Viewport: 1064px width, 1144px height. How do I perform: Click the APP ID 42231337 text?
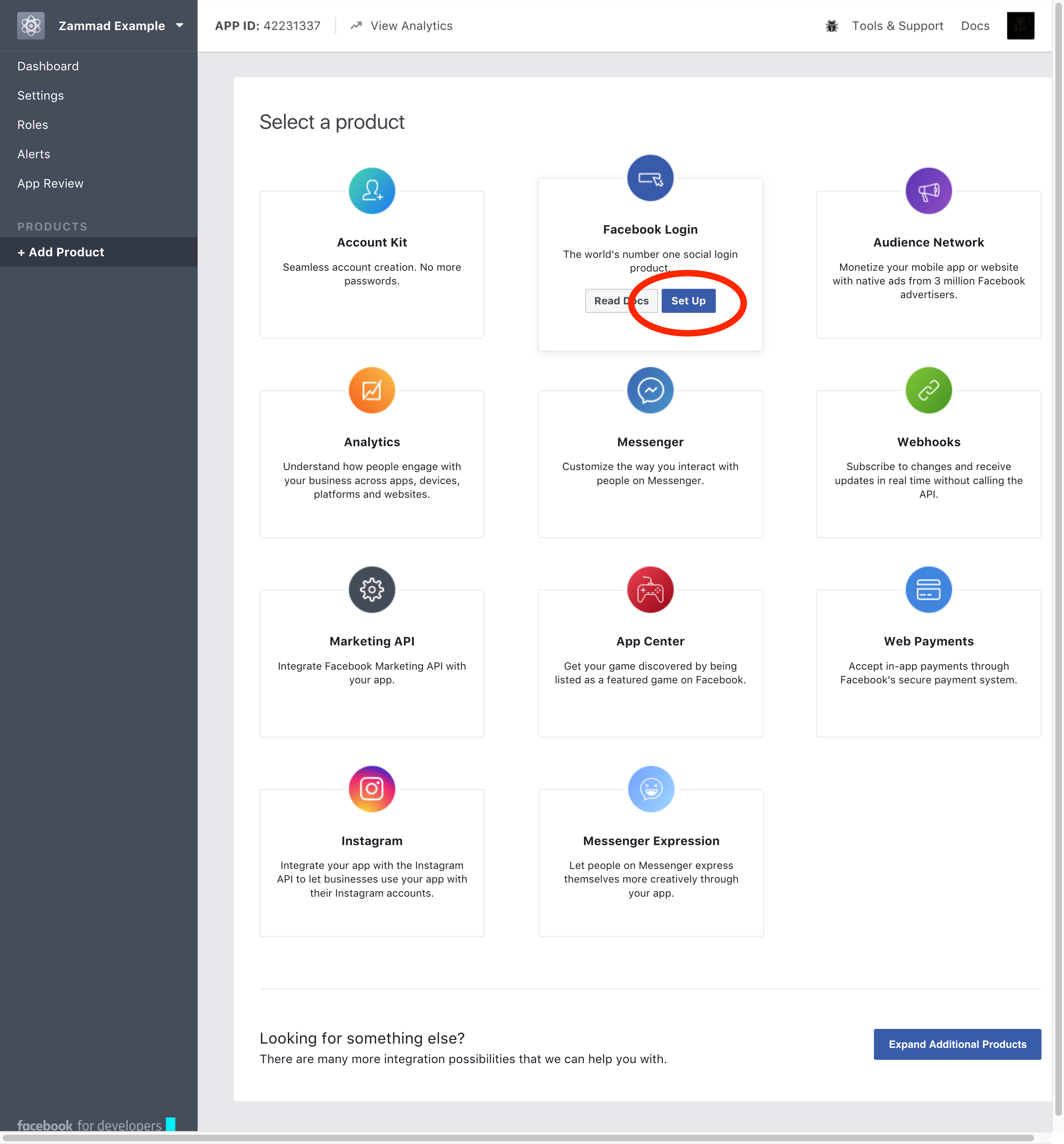click(268, 26)
